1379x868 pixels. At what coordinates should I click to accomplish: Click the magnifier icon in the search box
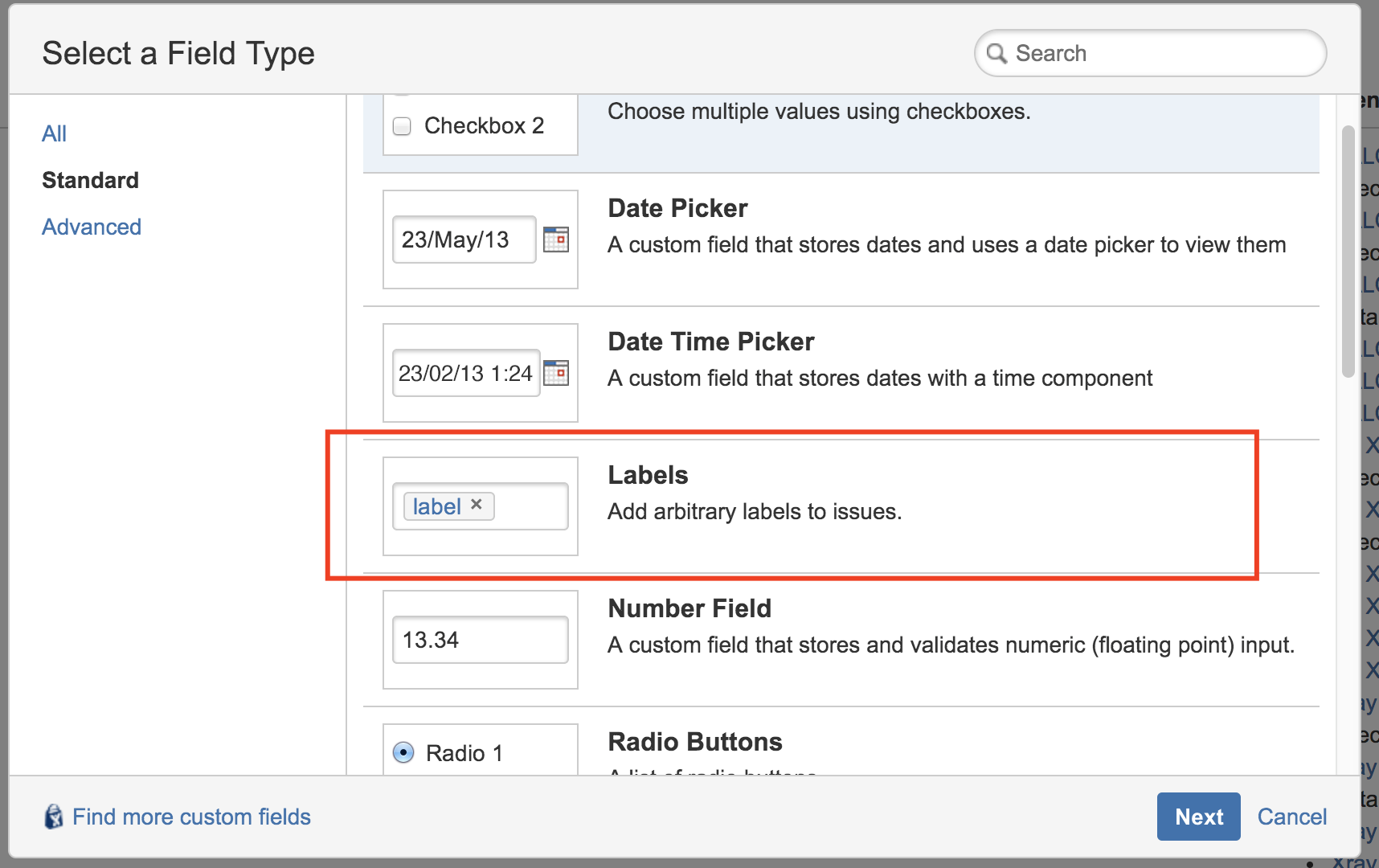pyautogui.click(x=997, y=53)
